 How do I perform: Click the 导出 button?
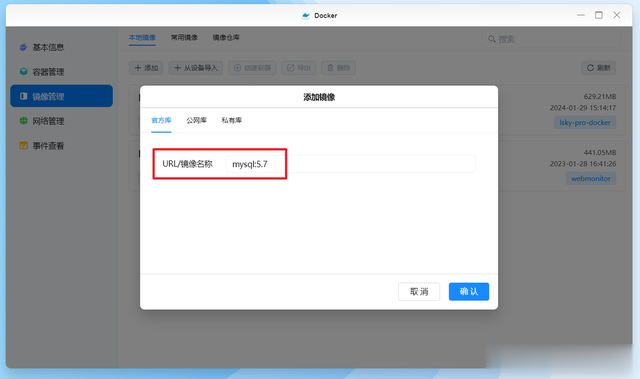pyautogui.click(x=298, y=68)
